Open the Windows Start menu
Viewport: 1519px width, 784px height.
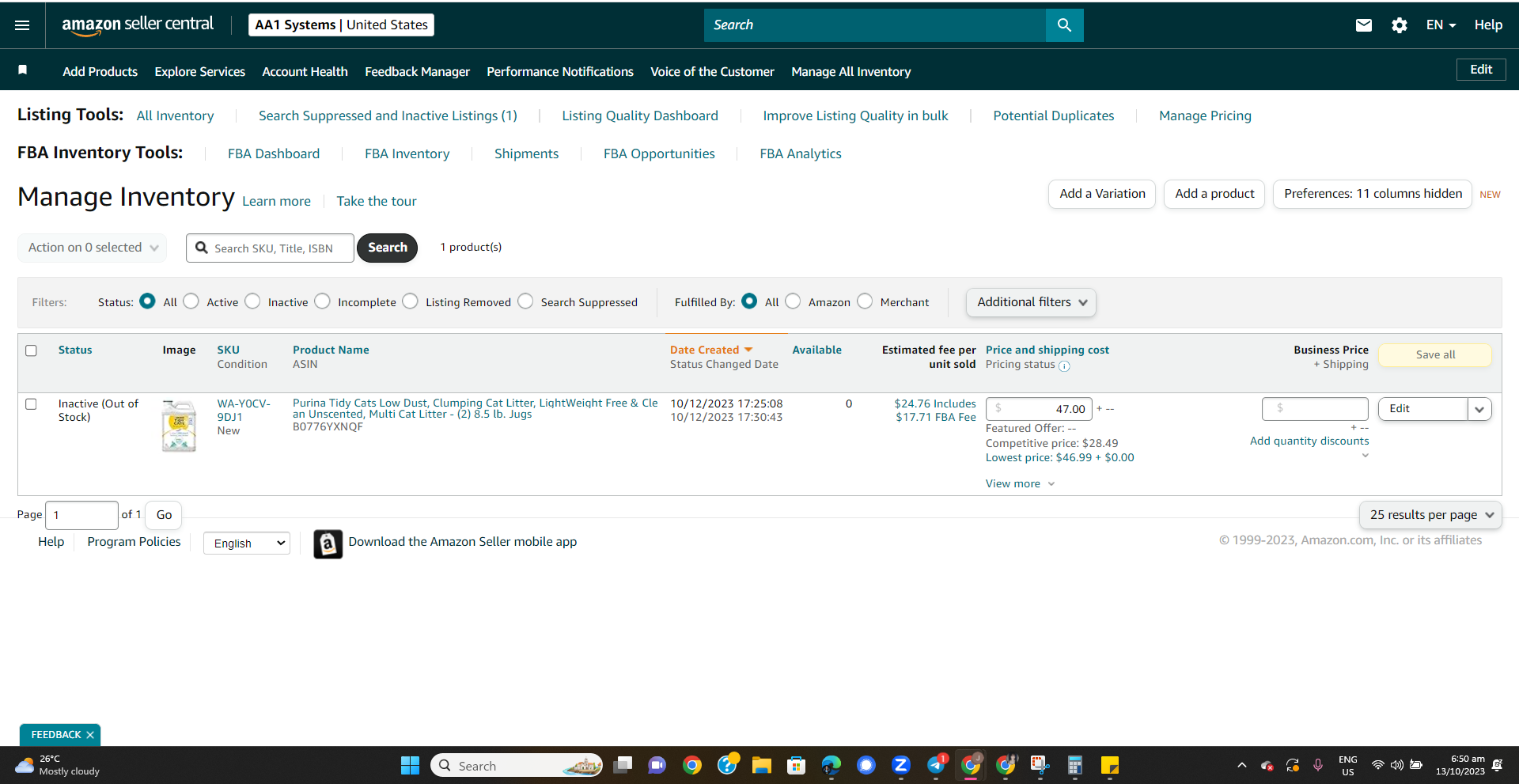pos(410,765)
